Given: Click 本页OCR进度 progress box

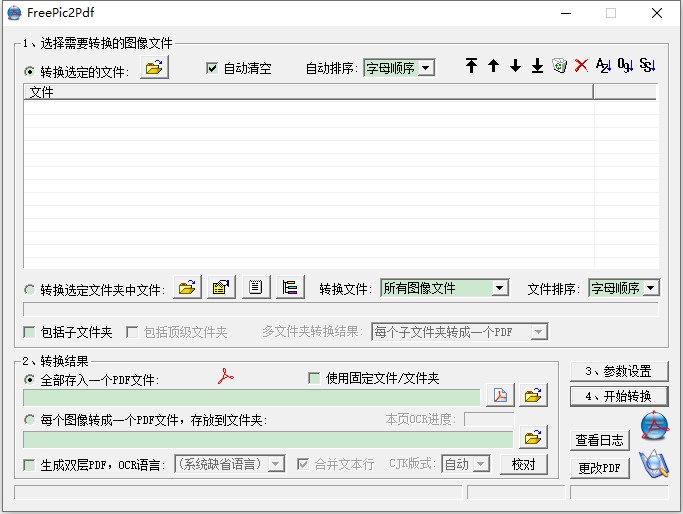Looking at the screenshot, I should click(x=489, y=419).
